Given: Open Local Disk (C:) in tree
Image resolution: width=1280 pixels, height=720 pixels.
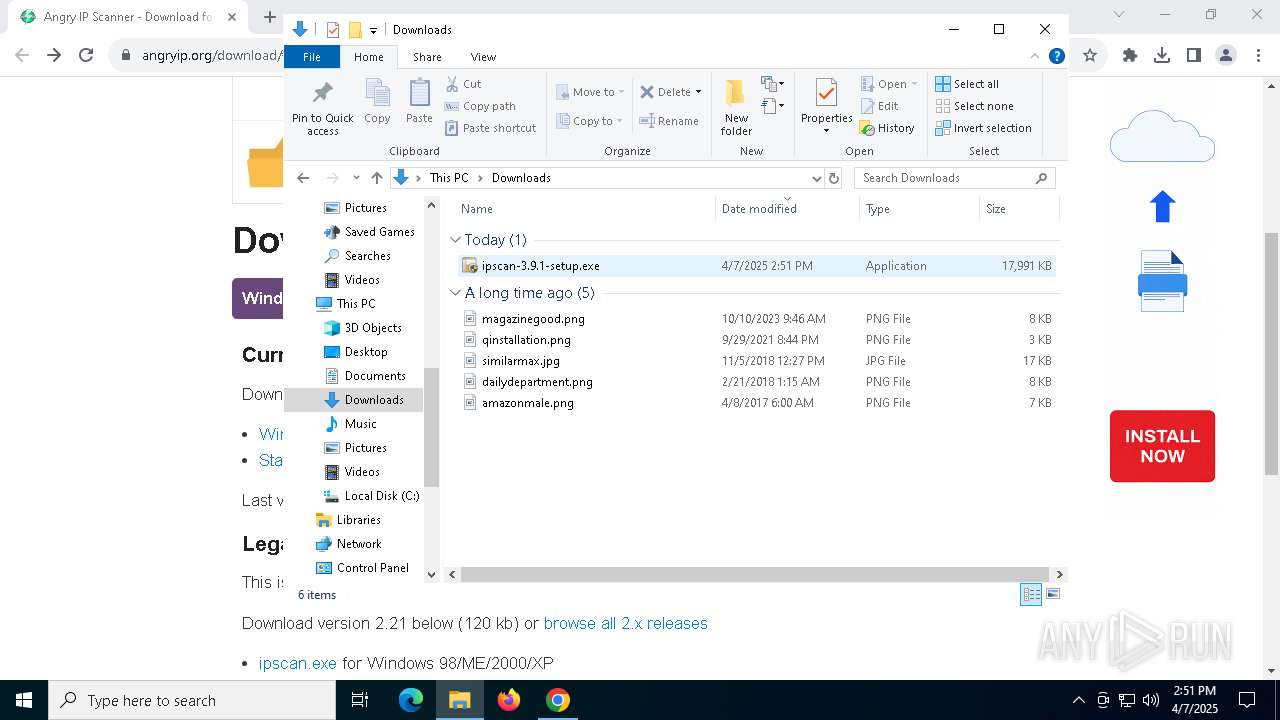Looking at the screenshot, I should [370, 496].
